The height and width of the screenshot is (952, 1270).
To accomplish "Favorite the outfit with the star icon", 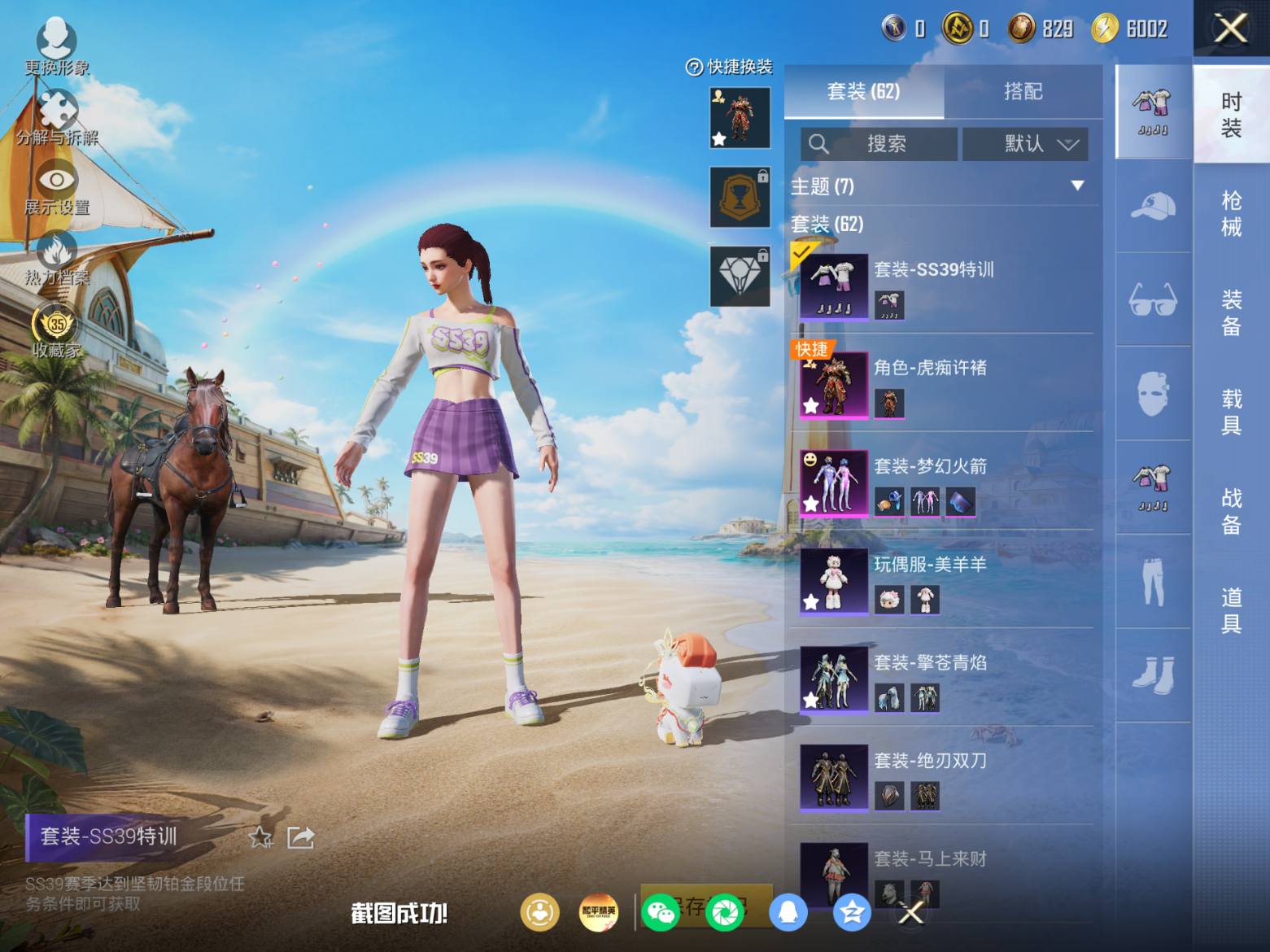I will 260,836.
